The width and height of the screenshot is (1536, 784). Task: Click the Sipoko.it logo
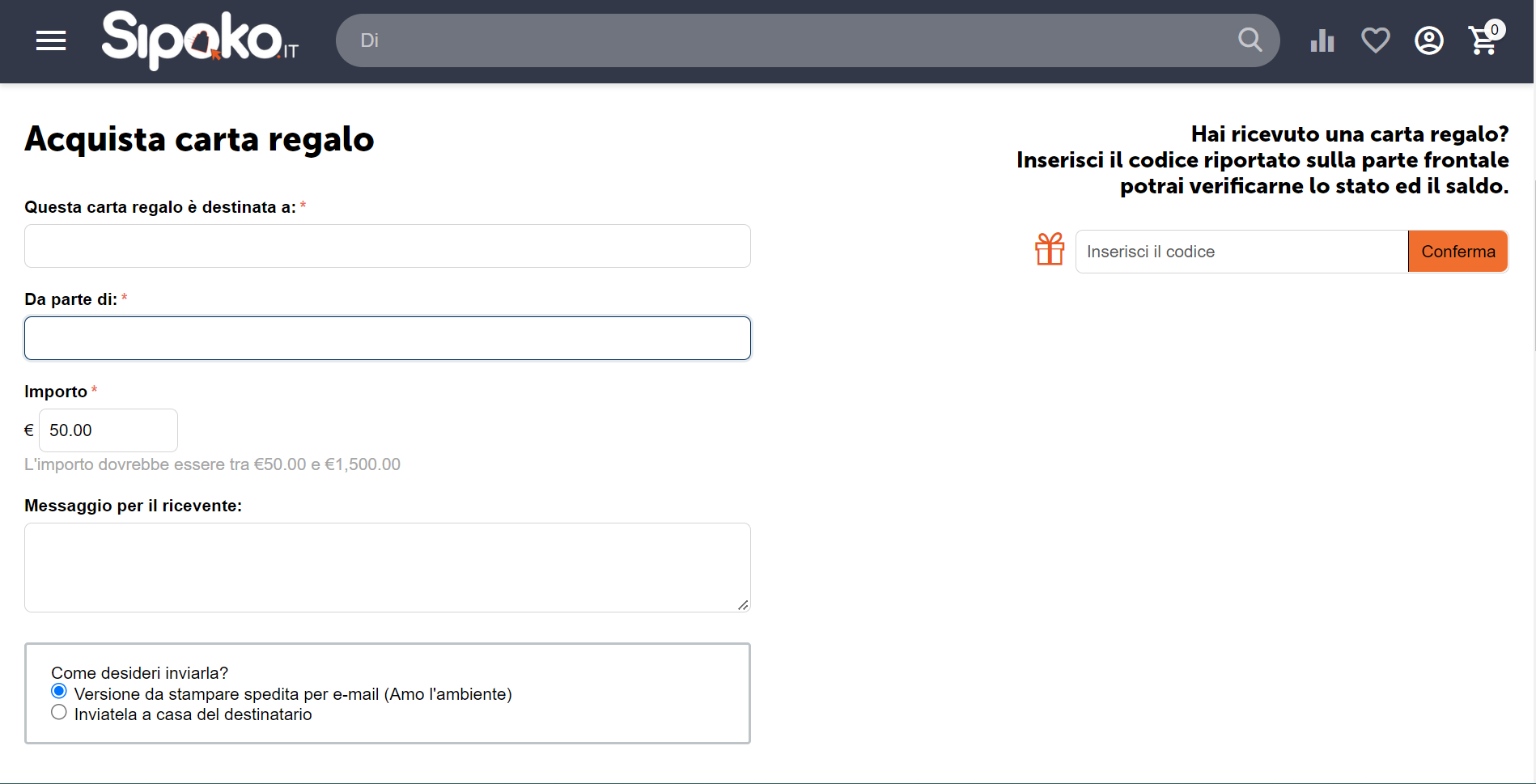(199, 40)
